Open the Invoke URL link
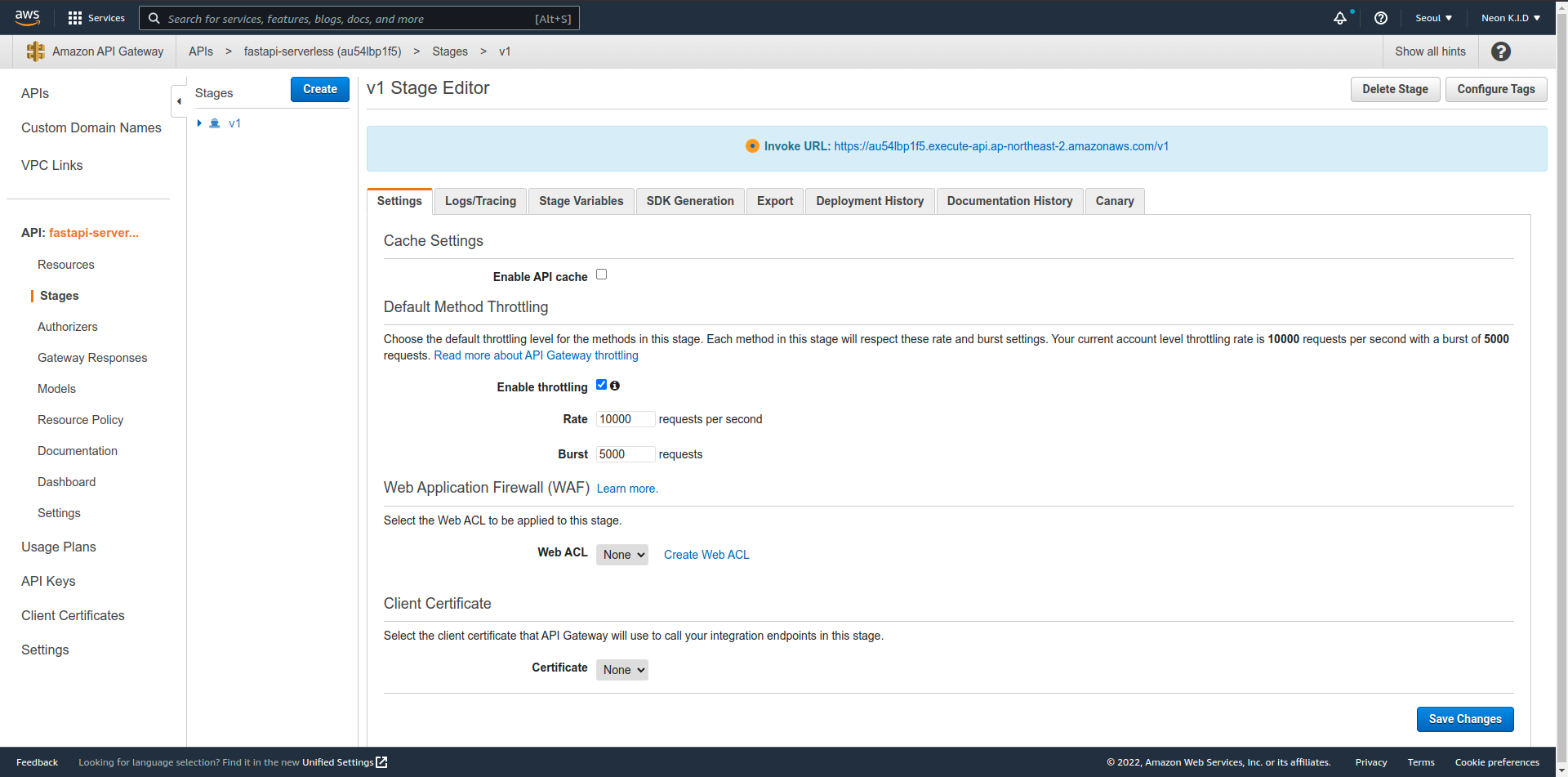Screen dimensions: 1568x777 pyautogui.click(x=1001, y=146)
